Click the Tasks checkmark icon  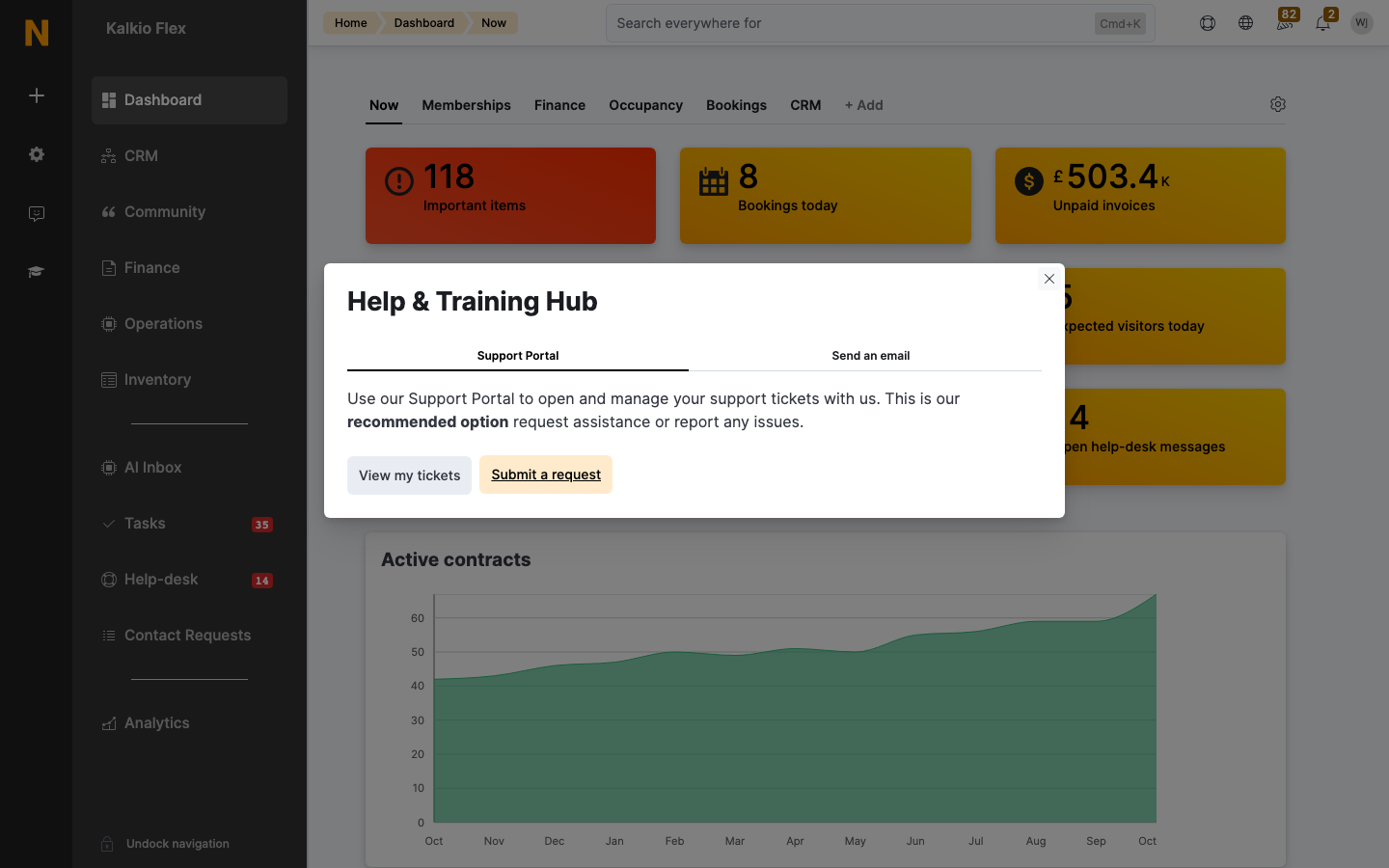109,524
